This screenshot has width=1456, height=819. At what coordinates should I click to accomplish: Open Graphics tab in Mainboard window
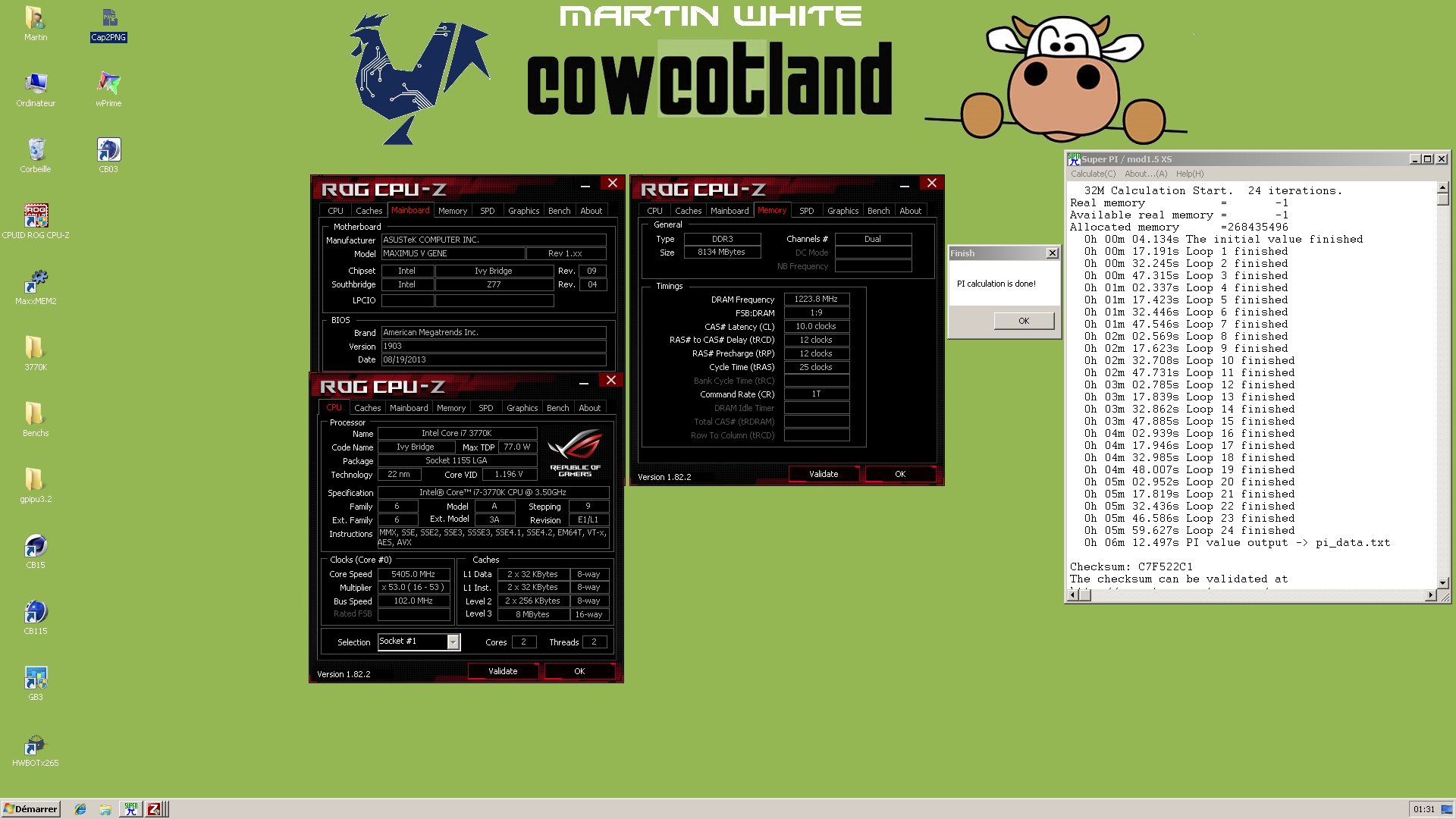click(x=524, y=211)
